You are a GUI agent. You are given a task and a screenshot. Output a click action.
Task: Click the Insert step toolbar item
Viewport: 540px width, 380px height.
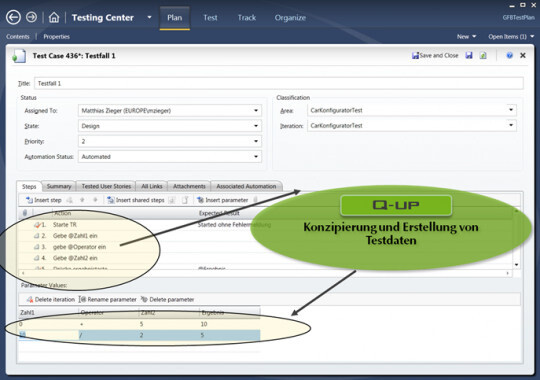(44, 200)
